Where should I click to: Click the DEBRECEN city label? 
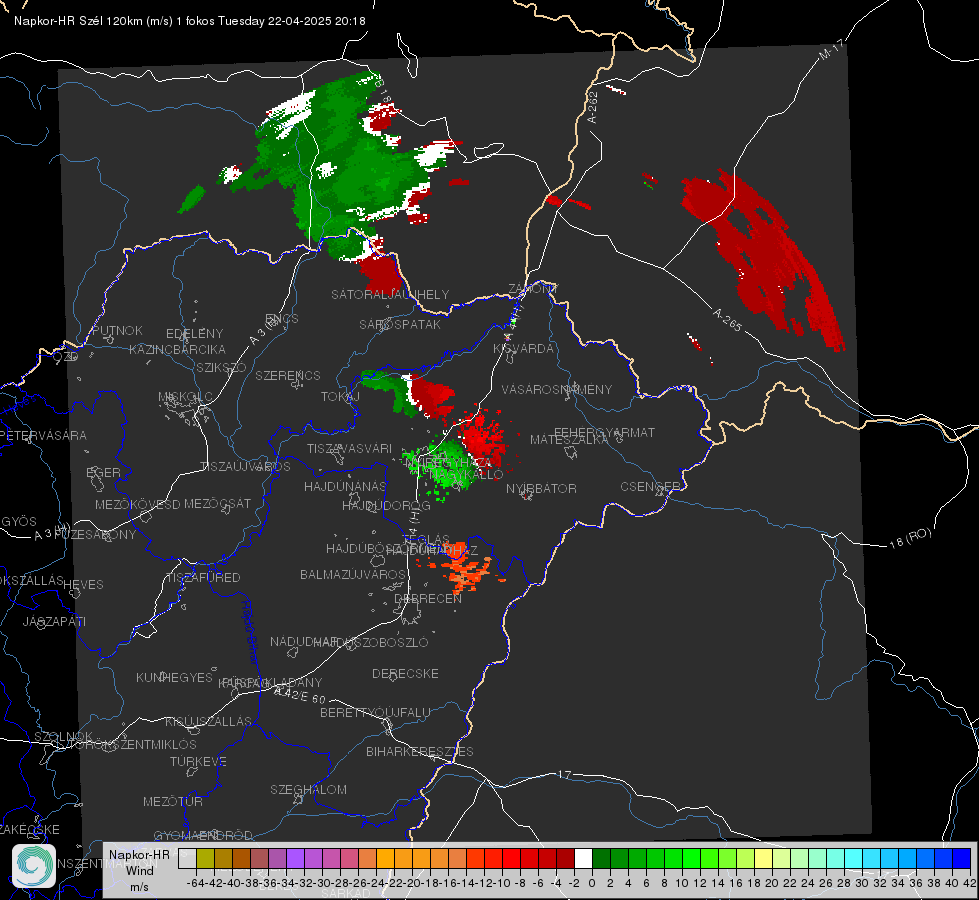(428, 598)
